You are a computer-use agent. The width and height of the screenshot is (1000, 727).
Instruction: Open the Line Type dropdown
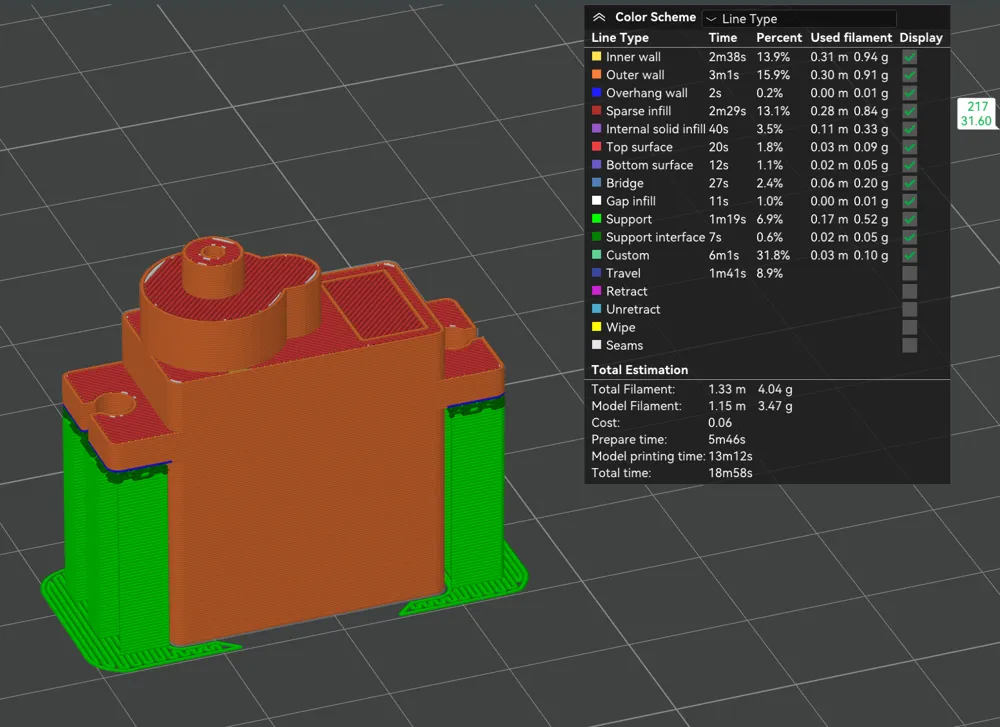pos(798,17)
